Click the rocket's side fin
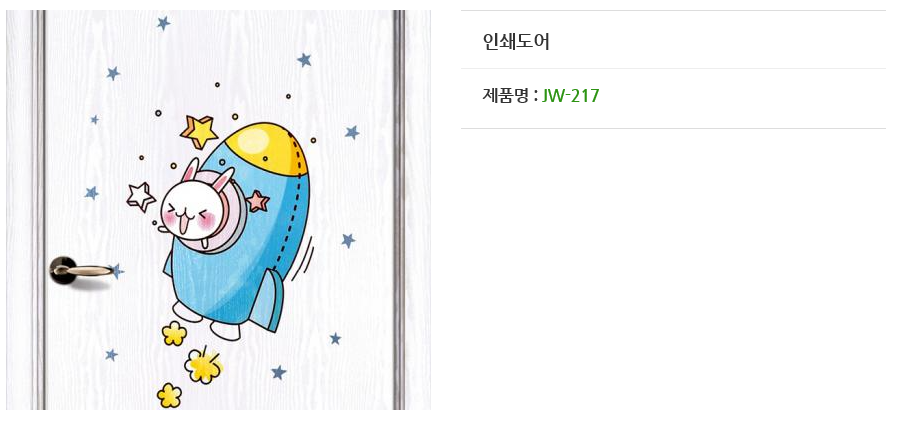 tap(270, 300)
